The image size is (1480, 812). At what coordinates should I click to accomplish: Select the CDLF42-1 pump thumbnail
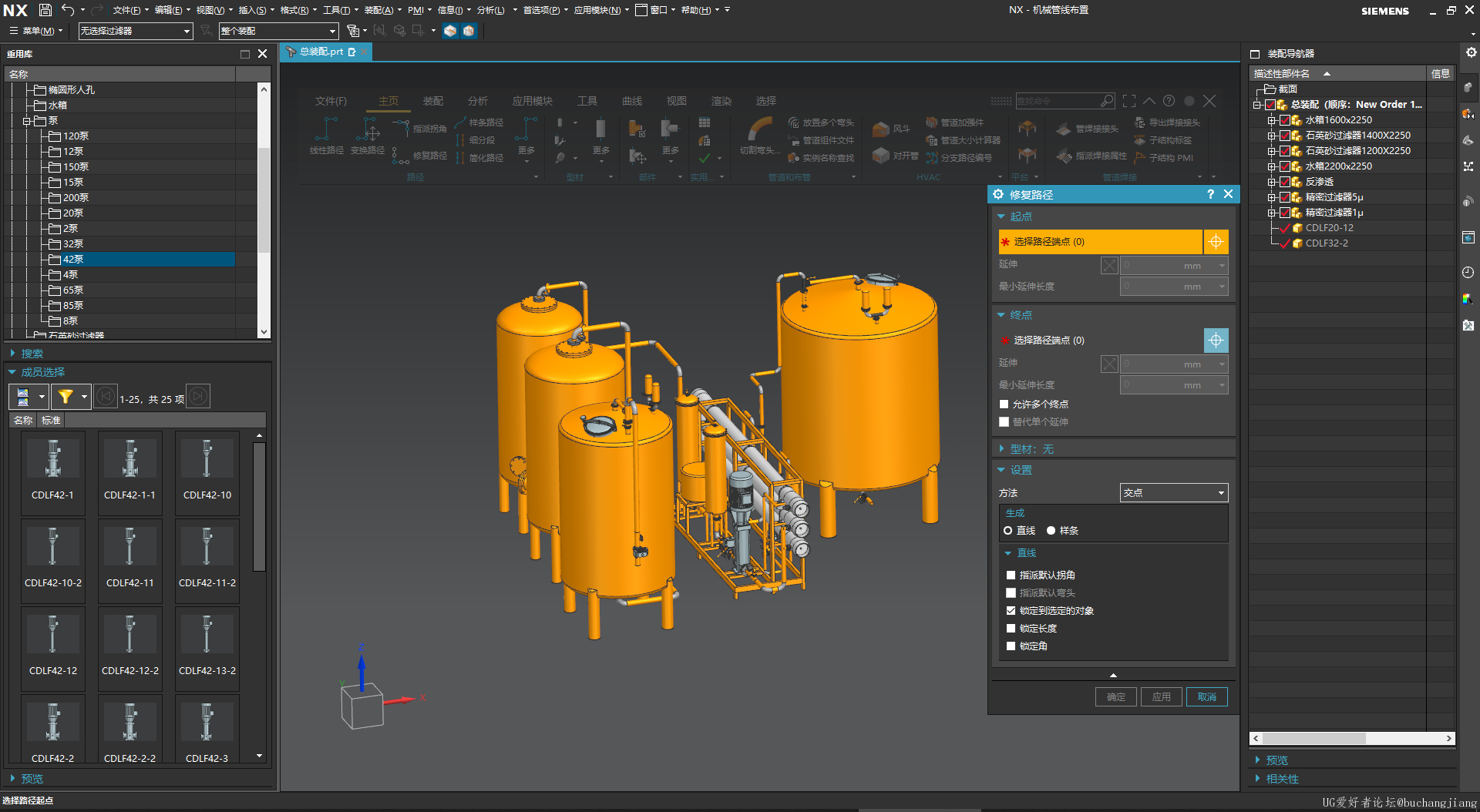(x=52, y=471)
